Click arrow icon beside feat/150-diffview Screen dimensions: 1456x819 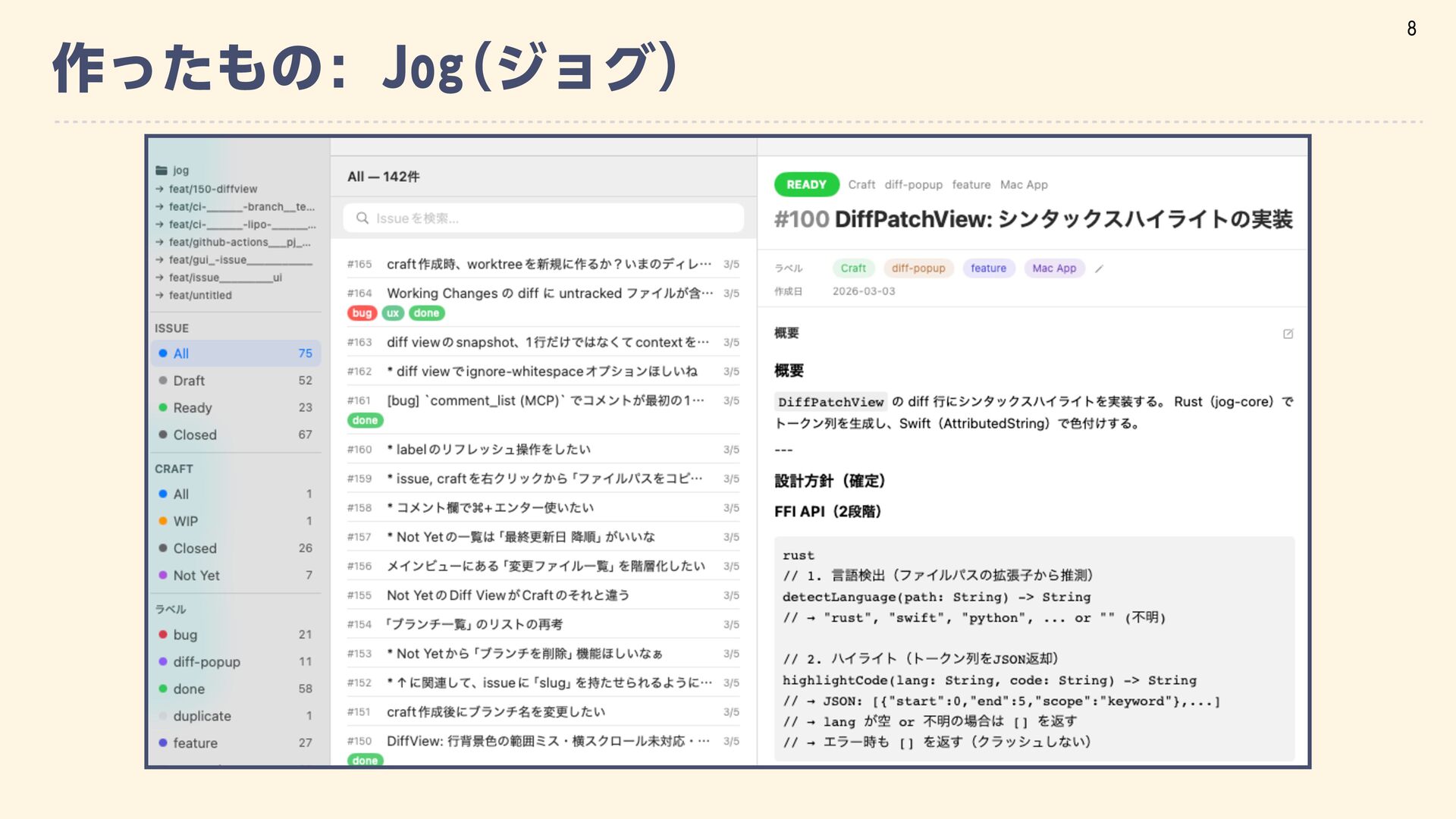(x=159, y=189)
